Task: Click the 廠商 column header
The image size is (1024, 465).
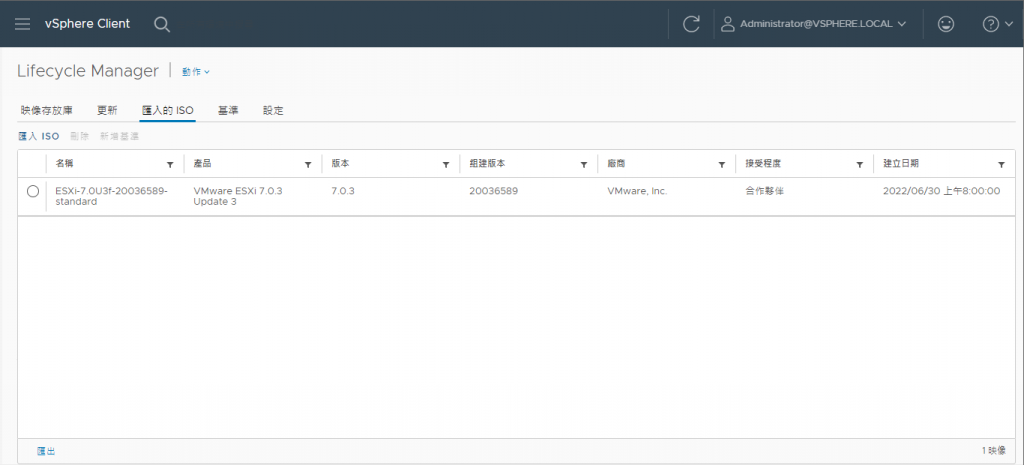Action: click(616, 164)
